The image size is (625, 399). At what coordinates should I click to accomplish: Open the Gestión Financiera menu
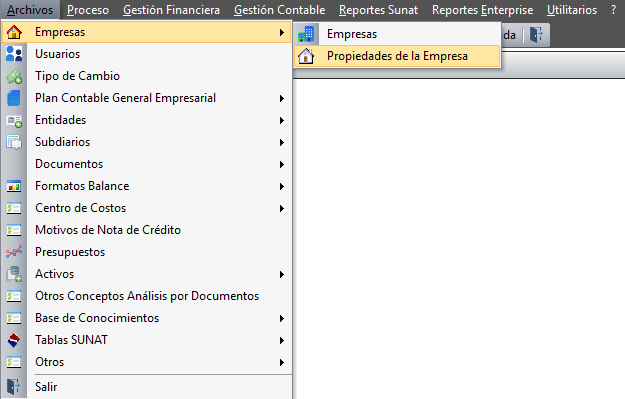(171, 10)
